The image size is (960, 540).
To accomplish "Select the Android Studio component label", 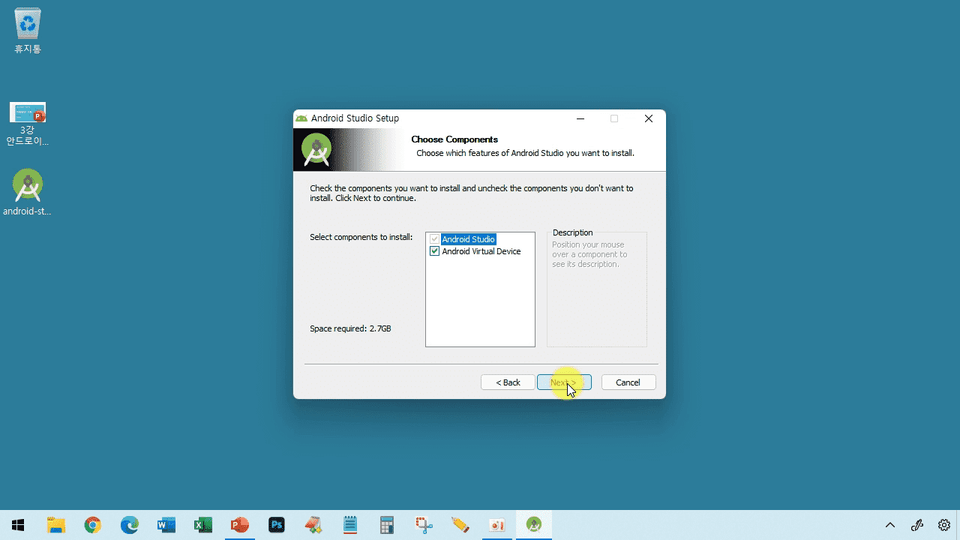I will pyautogui.click(x=468, y=239).
